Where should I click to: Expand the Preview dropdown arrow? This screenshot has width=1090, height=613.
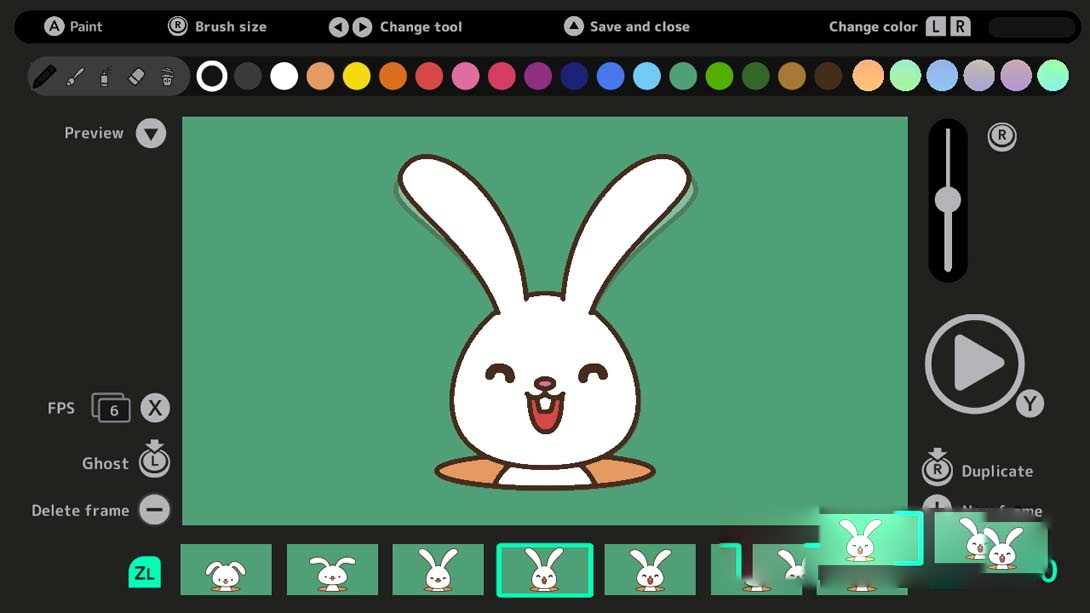151,133
